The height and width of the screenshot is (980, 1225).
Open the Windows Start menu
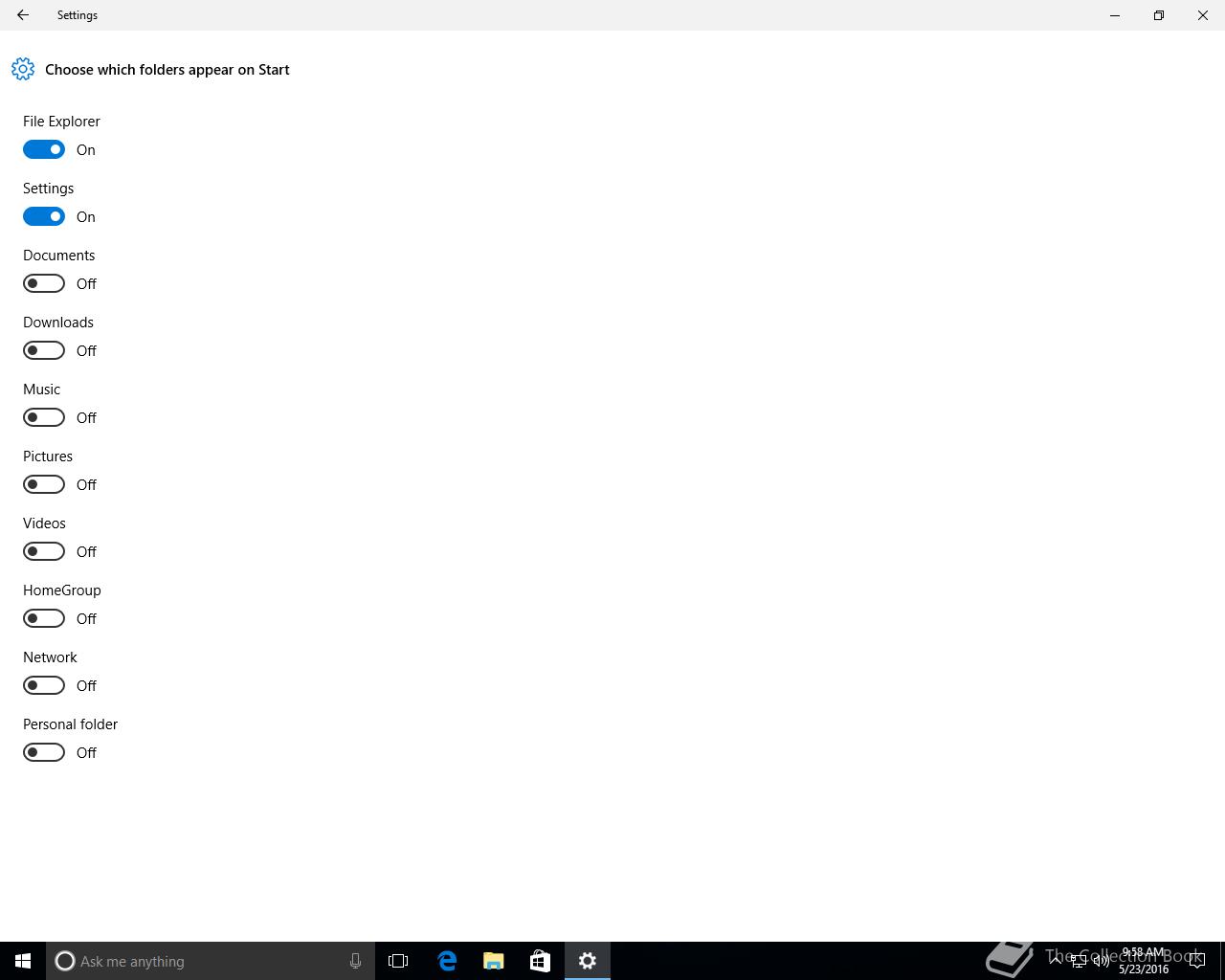pyautogui.click(x=23, y=961)
